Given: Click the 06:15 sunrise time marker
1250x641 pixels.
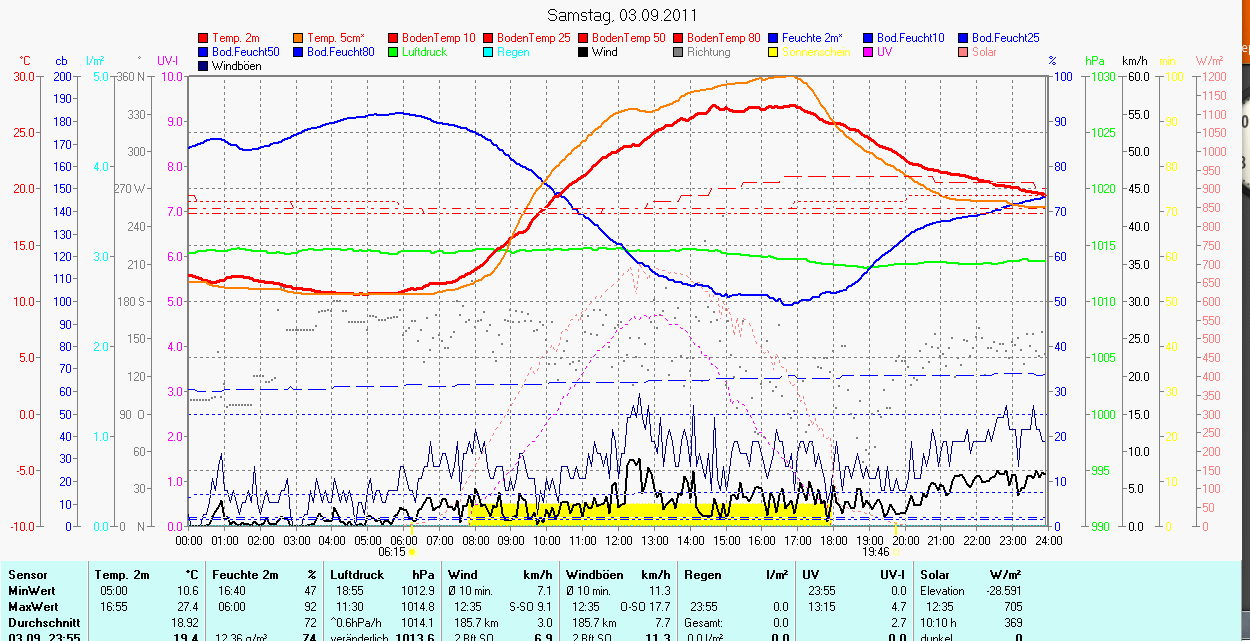Looking at the screenshot, I should click(392, 551).
